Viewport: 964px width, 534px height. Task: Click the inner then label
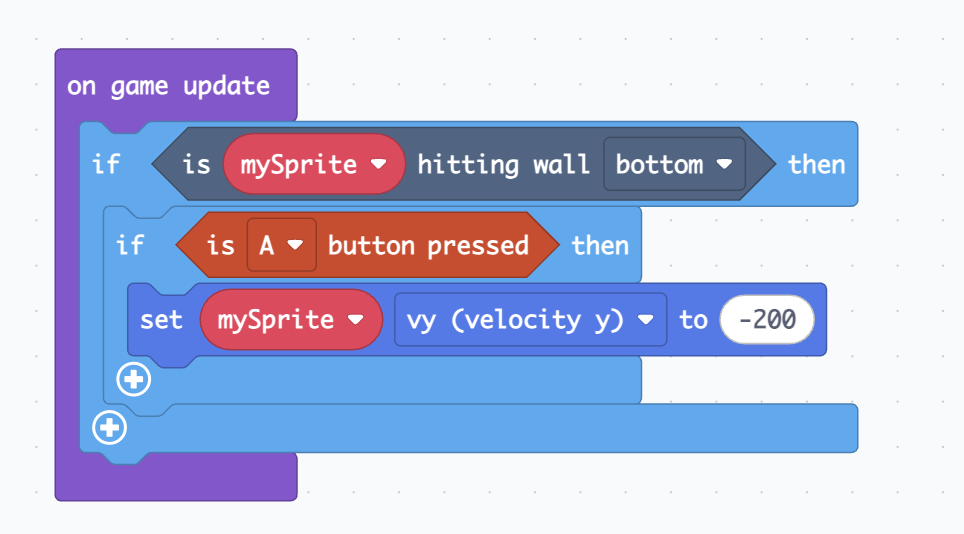pos(600,245)
